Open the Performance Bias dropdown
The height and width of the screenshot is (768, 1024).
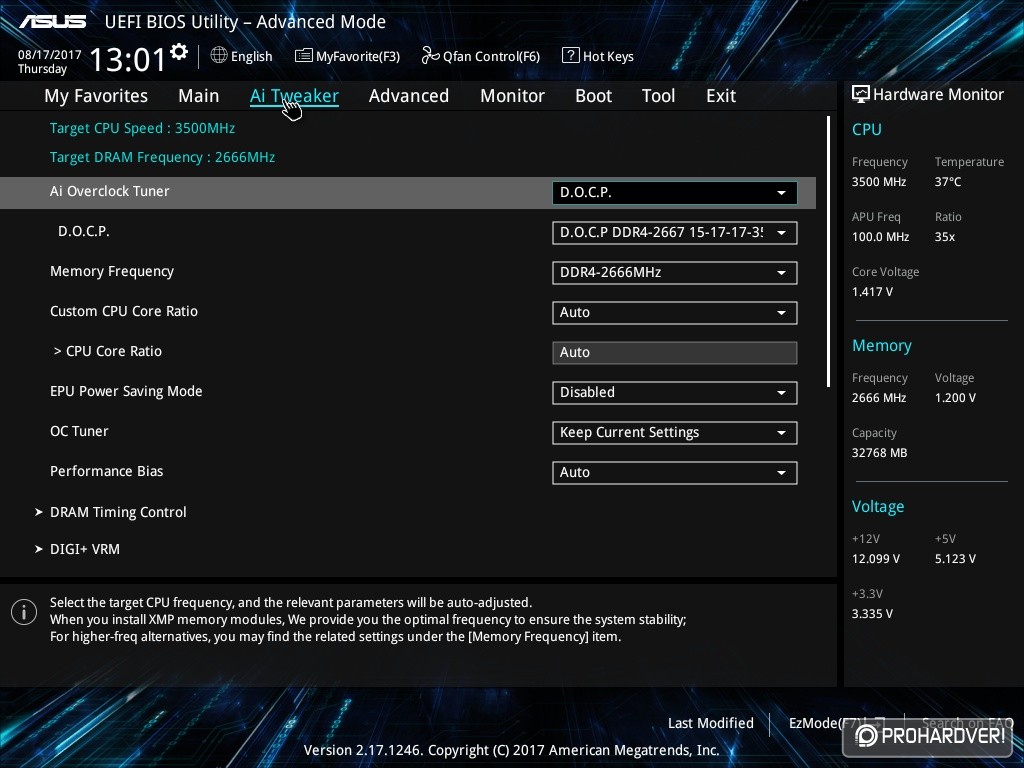coord(675,472)
